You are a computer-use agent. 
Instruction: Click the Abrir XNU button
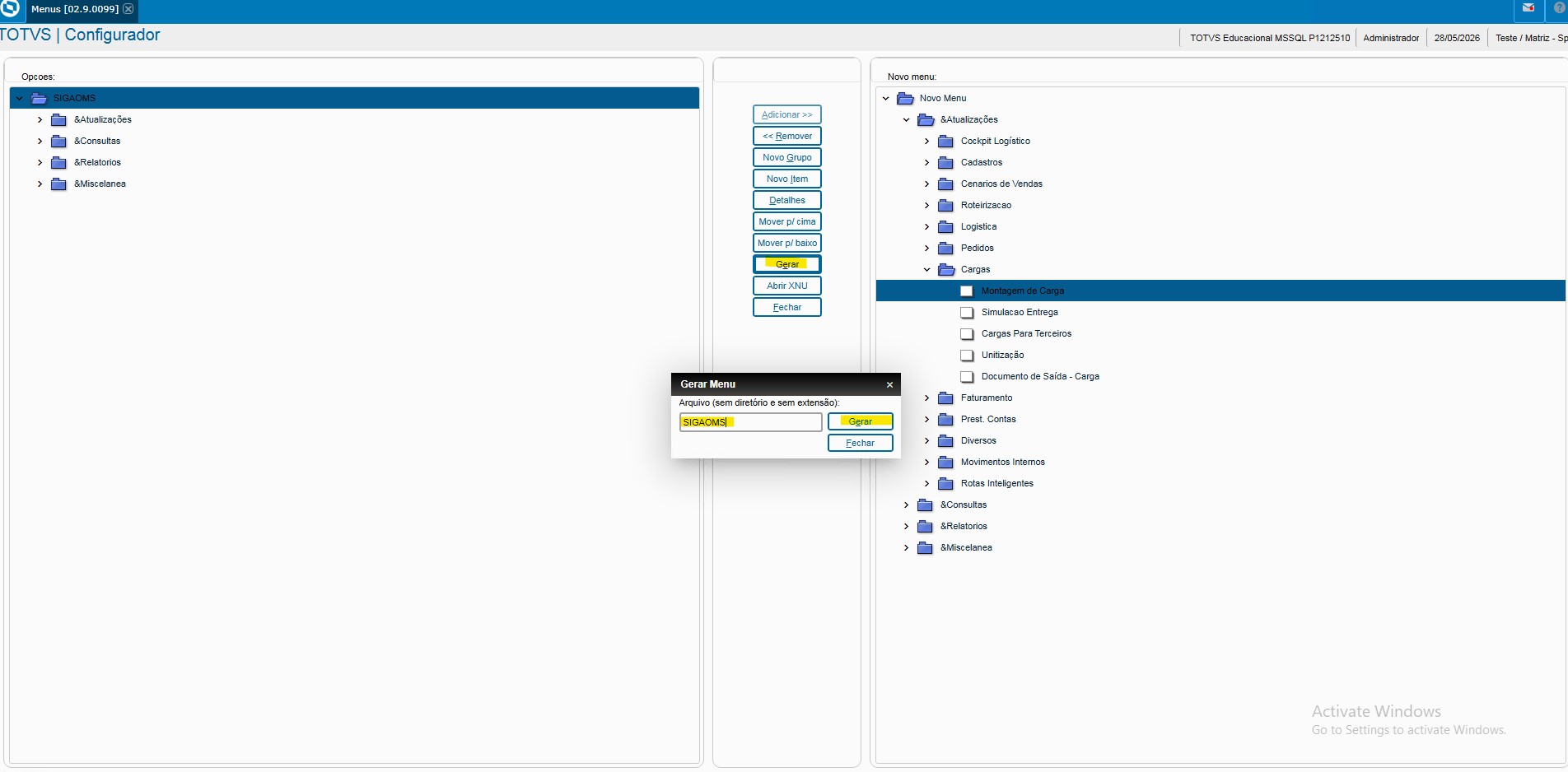click(787, 286)
